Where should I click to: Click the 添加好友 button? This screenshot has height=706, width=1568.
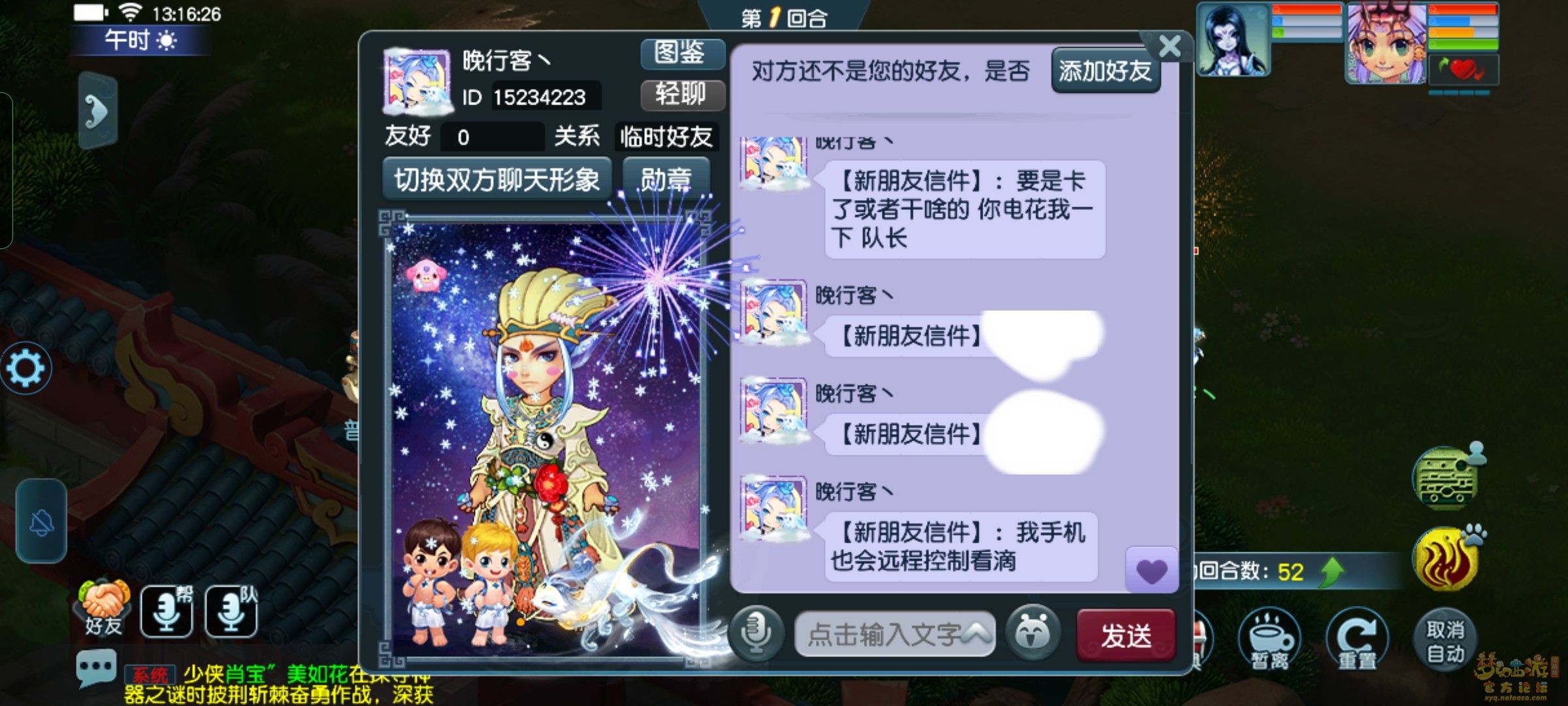click(x=1105, y=71)
